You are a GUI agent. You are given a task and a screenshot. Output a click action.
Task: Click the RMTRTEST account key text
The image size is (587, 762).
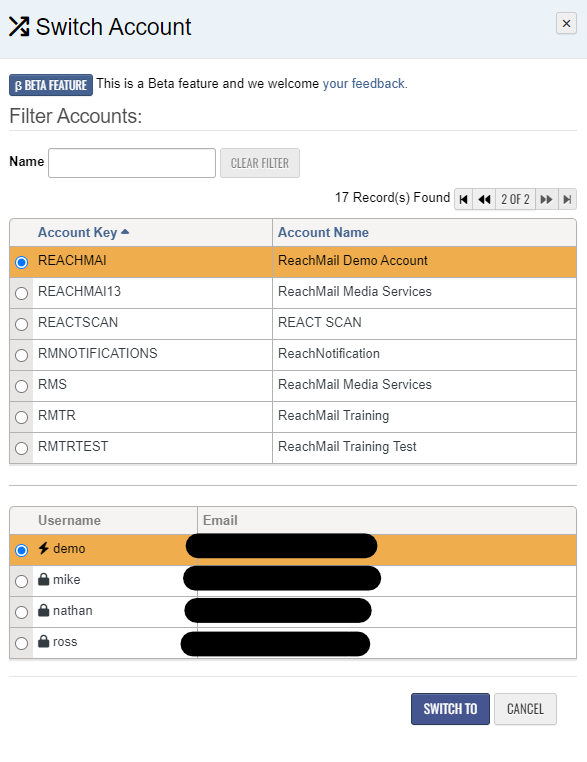pyautogui.click(x=73, y=447)
